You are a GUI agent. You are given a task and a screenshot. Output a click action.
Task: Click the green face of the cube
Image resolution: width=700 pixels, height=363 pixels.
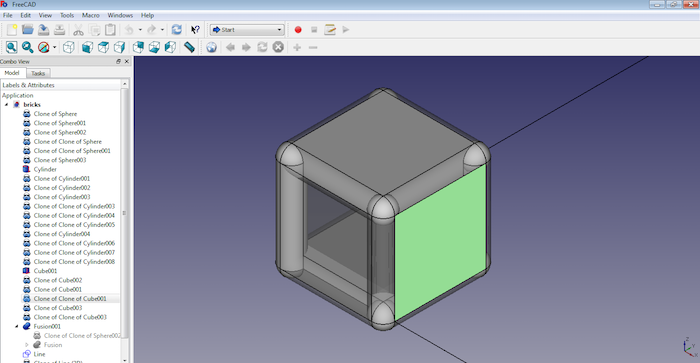[x=440, y=241]
